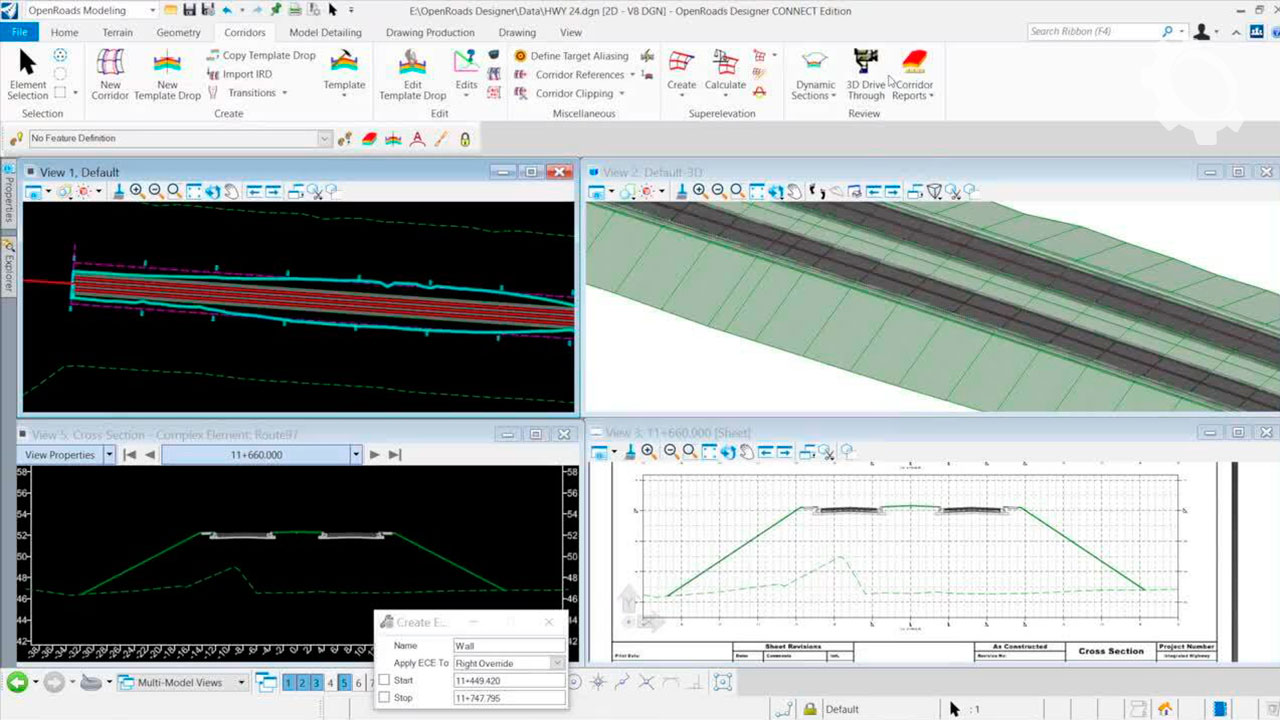This screenshot has height=720, width=1280.
Task: Click Import IRD in Create group
Action: (246, 74)
